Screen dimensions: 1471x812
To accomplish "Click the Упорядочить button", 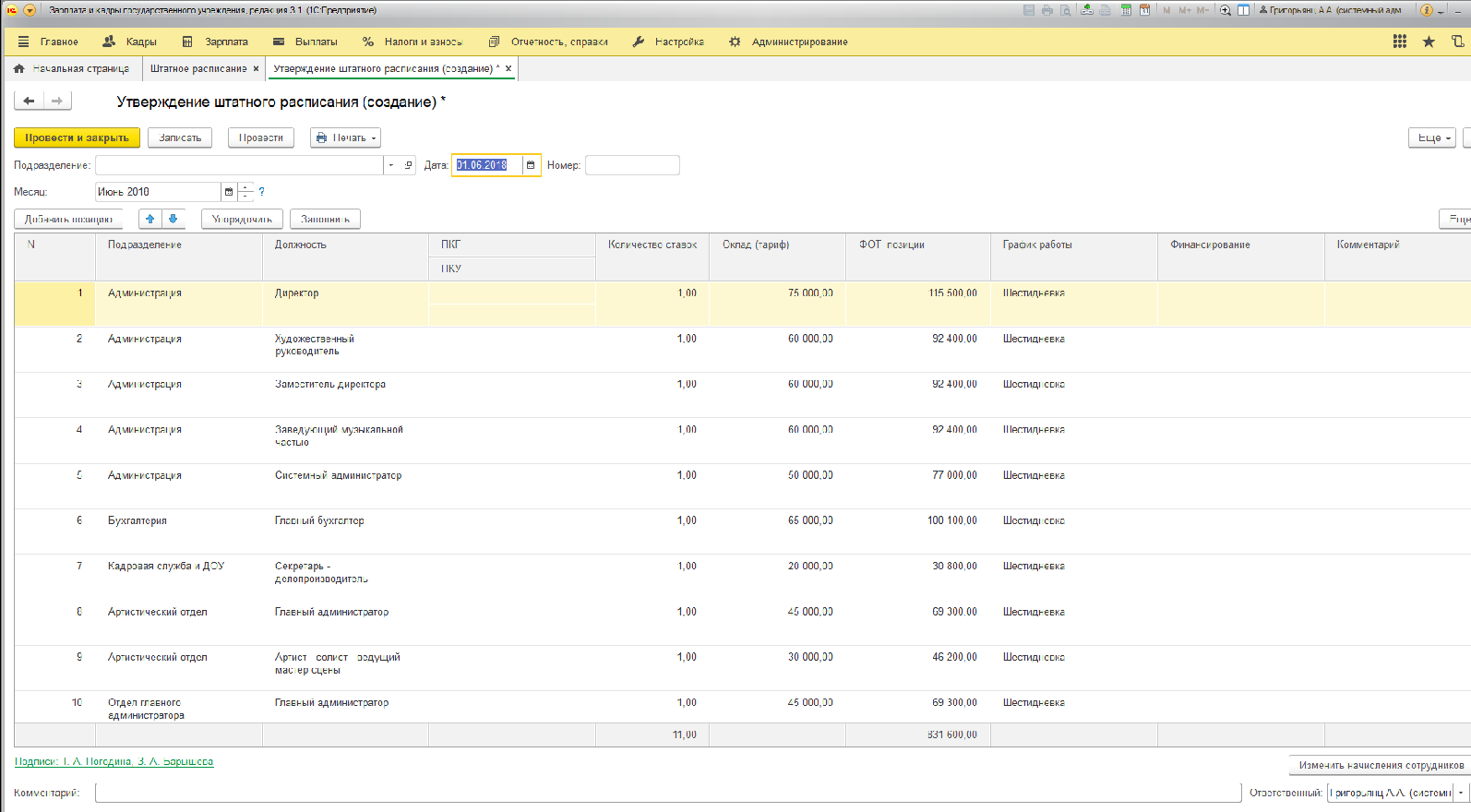I will tap(242, 219).
